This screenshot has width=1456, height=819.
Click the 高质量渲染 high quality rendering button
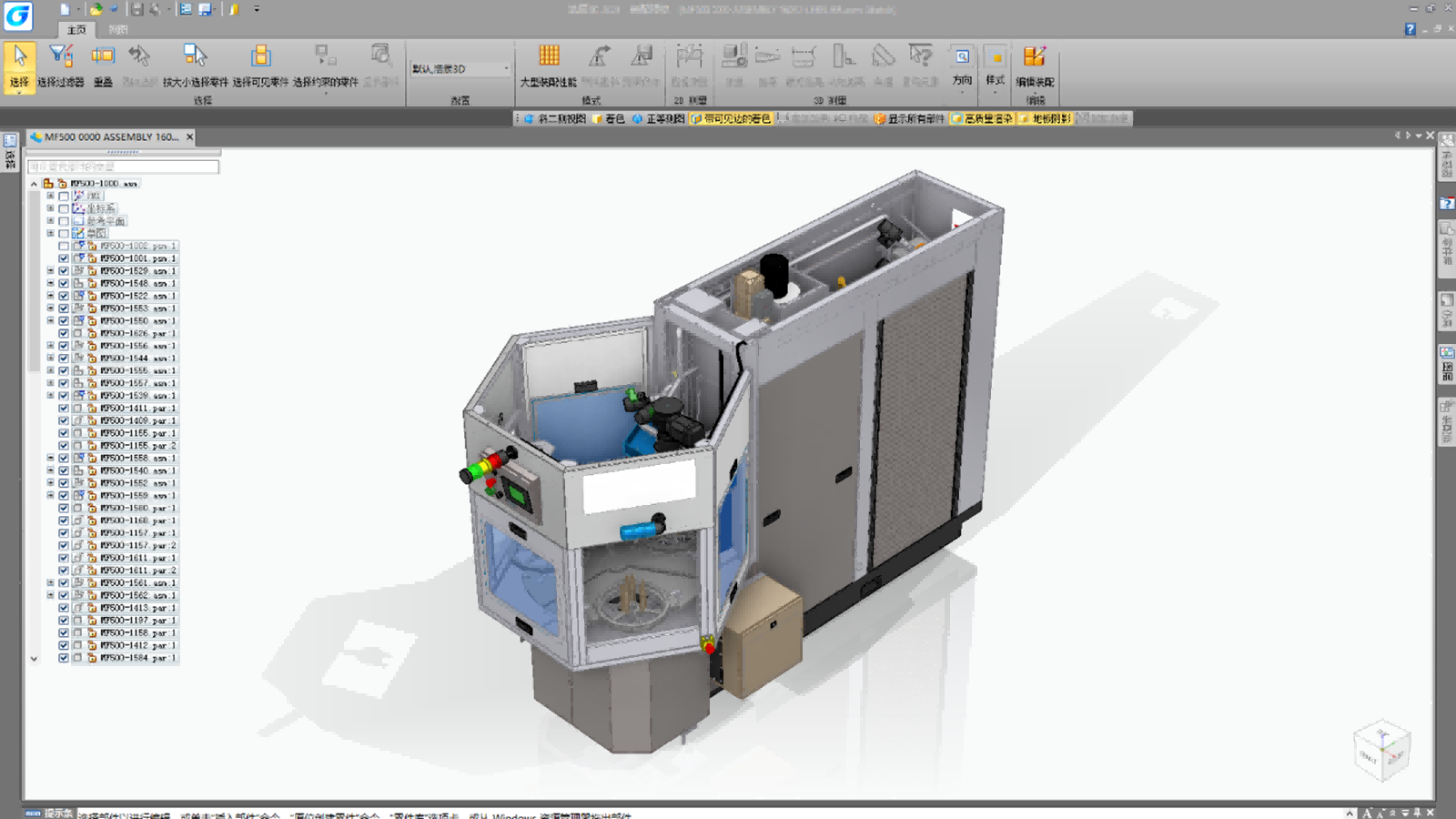tap(983, 118)
